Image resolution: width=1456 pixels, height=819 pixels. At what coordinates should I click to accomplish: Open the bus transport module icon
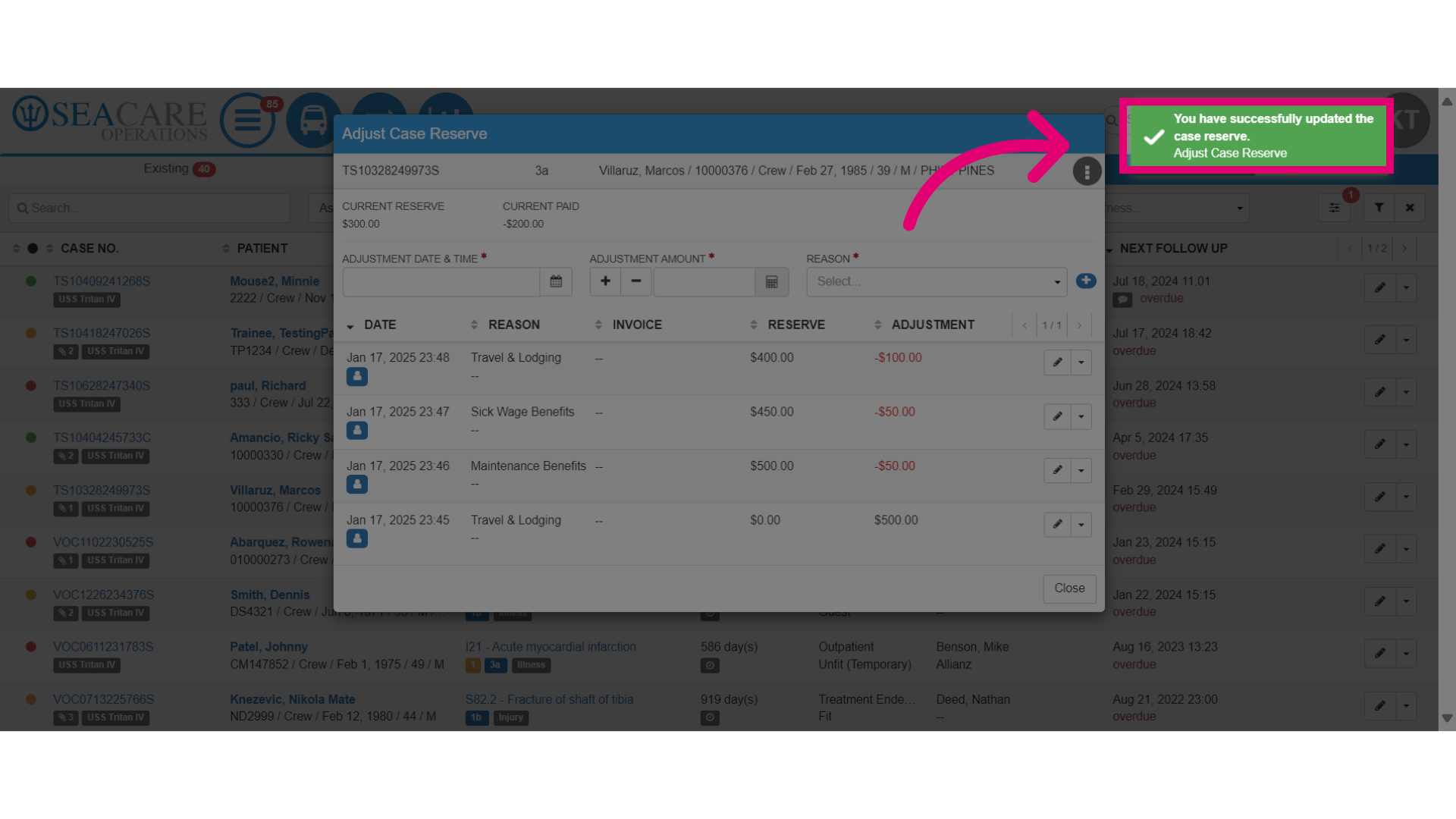pos(313,120)
